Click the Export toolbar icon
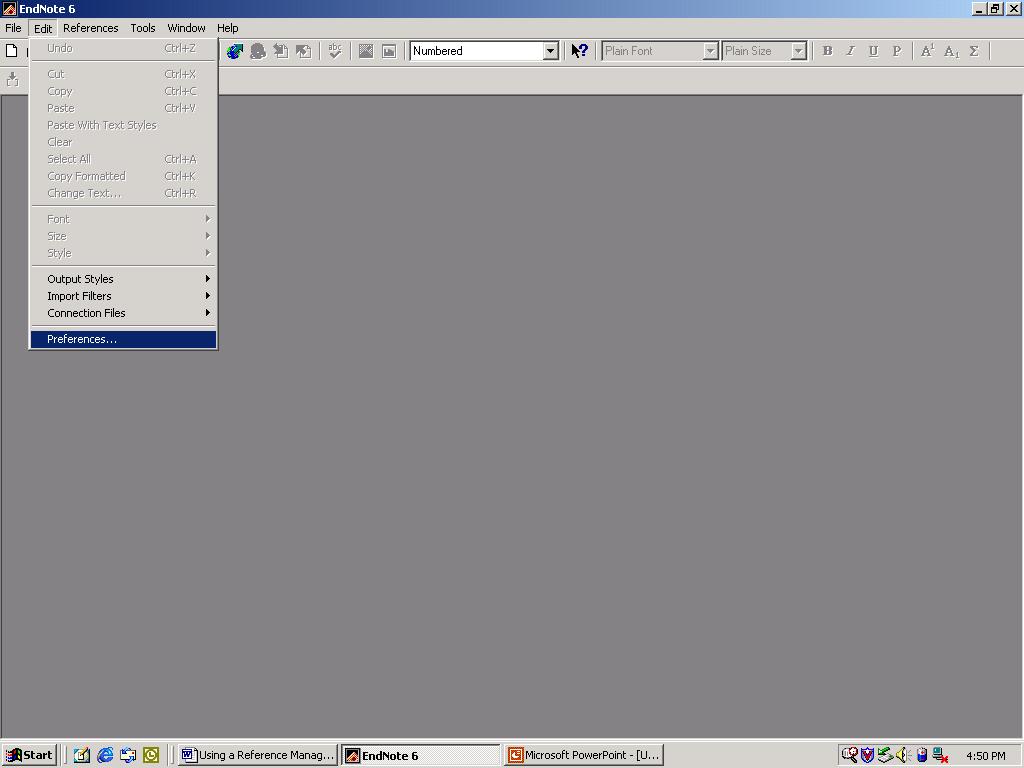 click(x=304, y=51)
